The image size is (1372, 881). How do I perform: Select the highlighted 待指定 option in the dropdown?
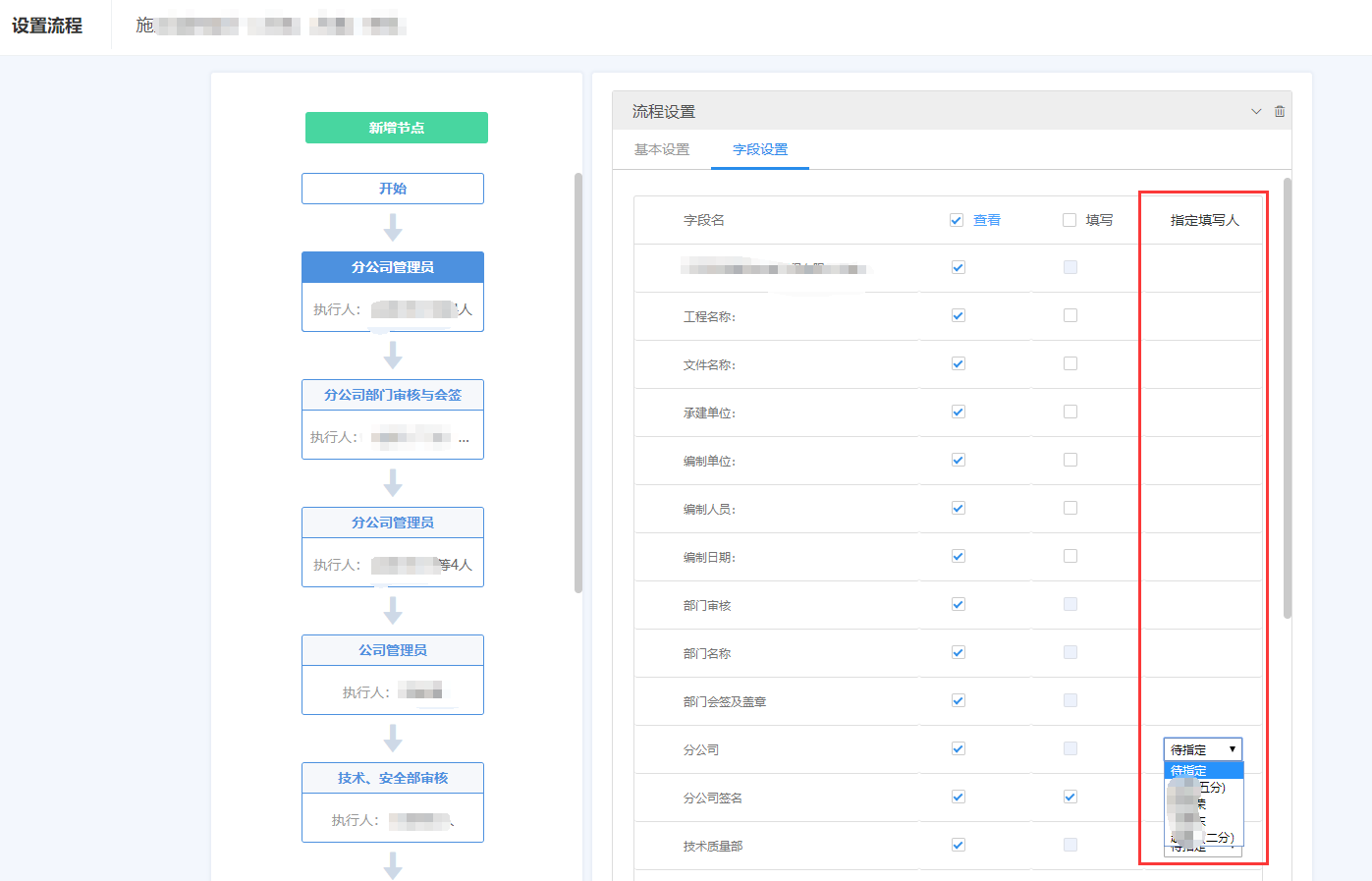pyautogui.click(x=1202, y=770)
